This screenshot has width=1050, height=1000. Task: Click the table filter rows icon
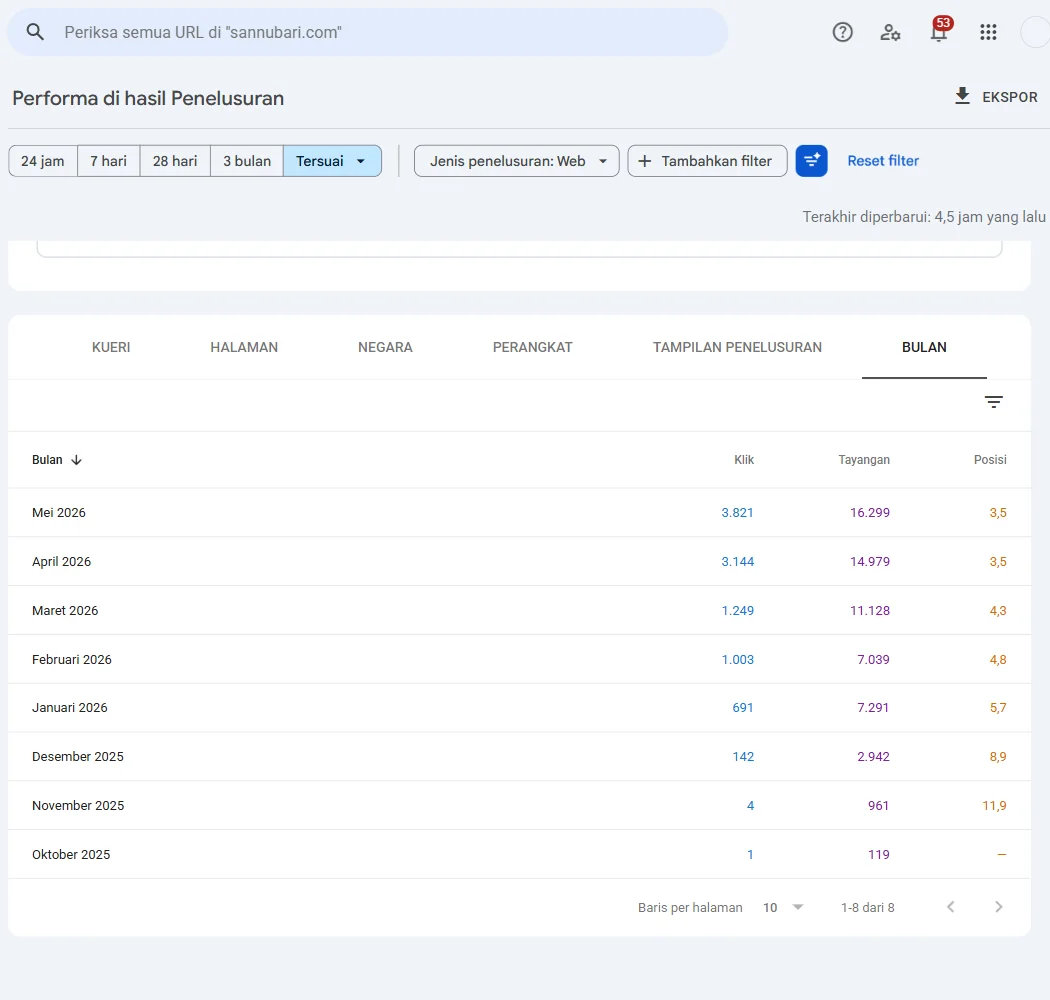tap(994, 402)
